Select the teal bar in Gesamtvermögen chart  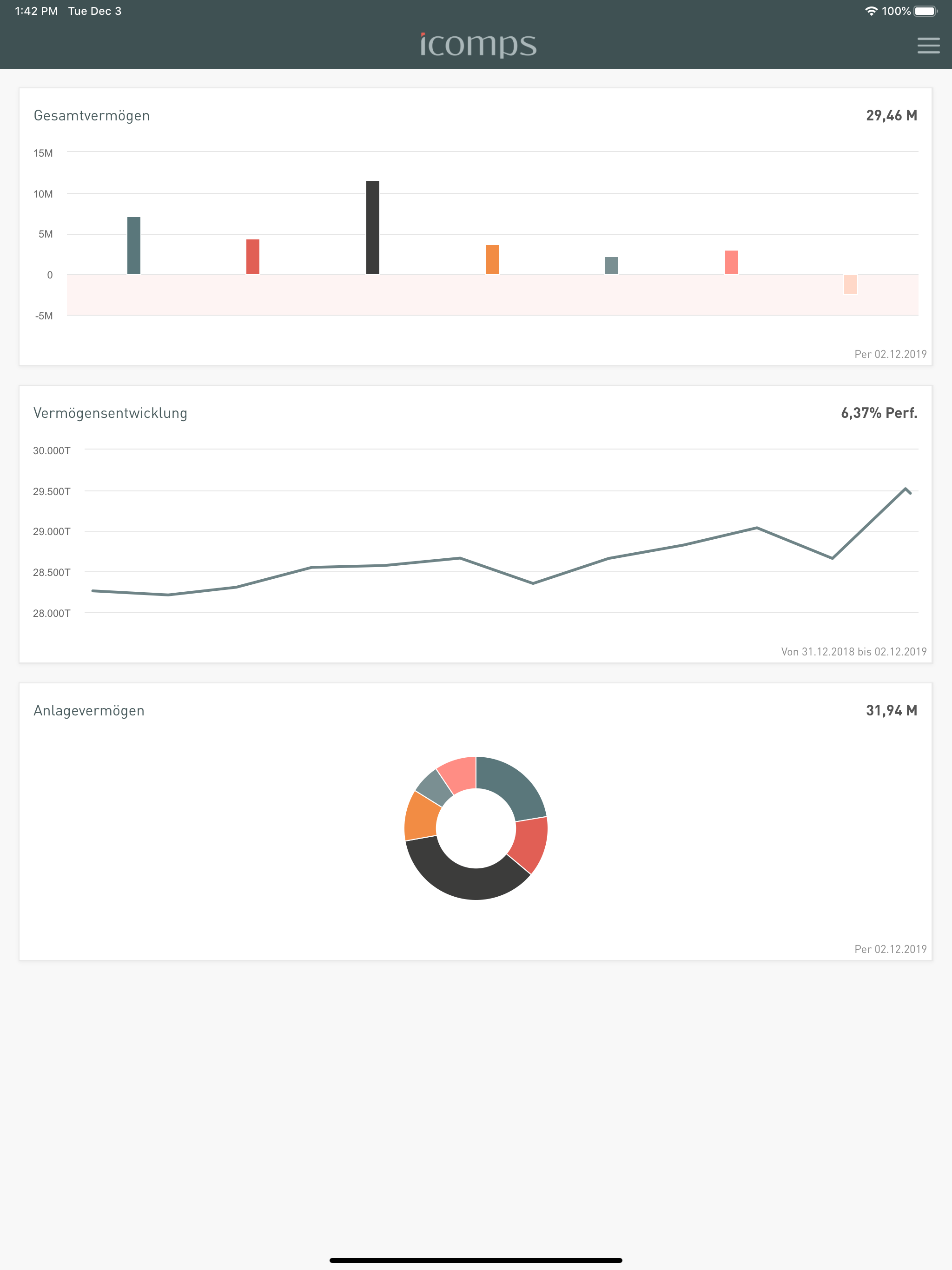point(134,246)
